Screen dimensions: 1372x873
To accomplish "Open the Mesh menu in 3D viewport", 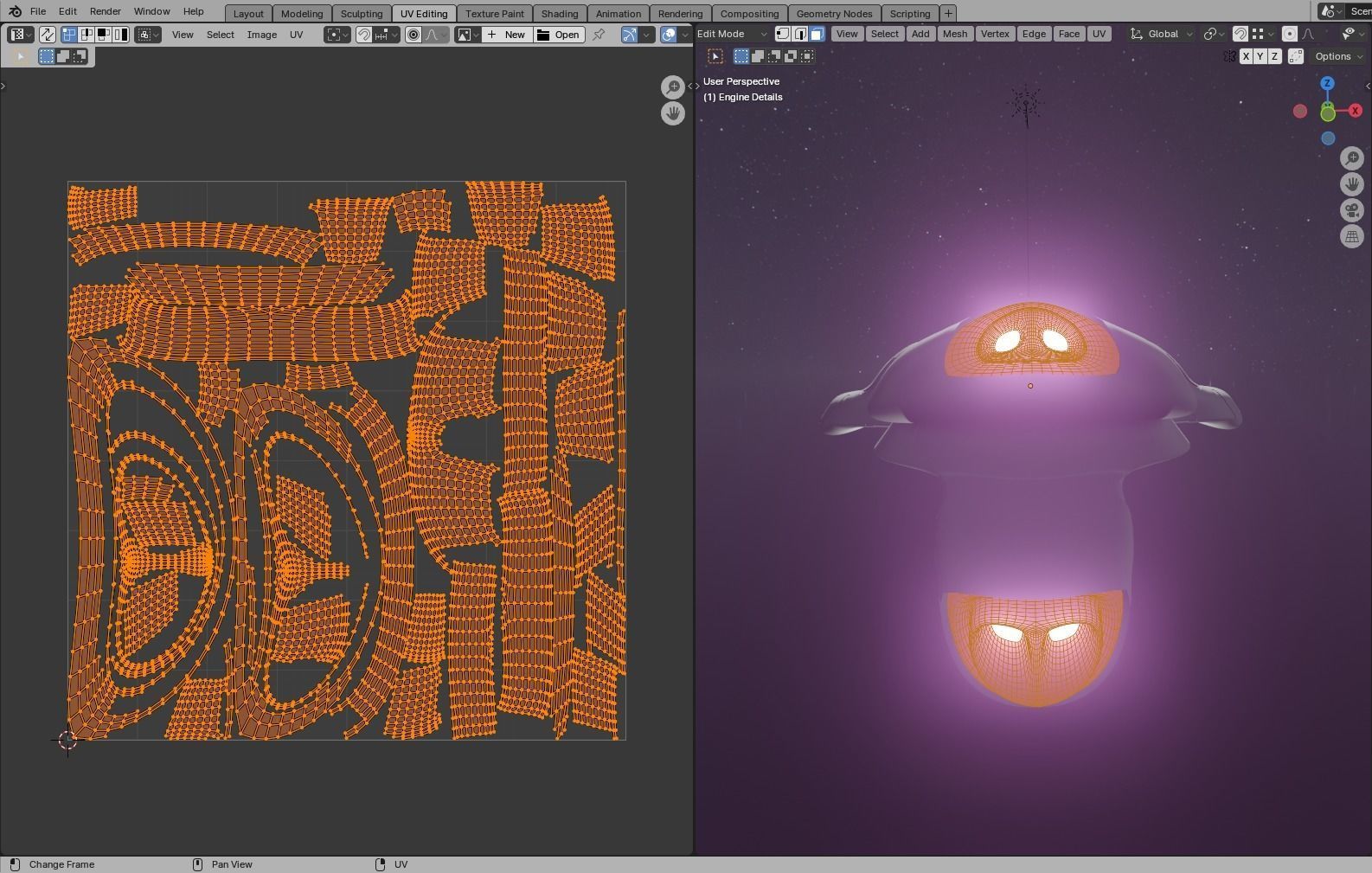I will tap(955, 34).
